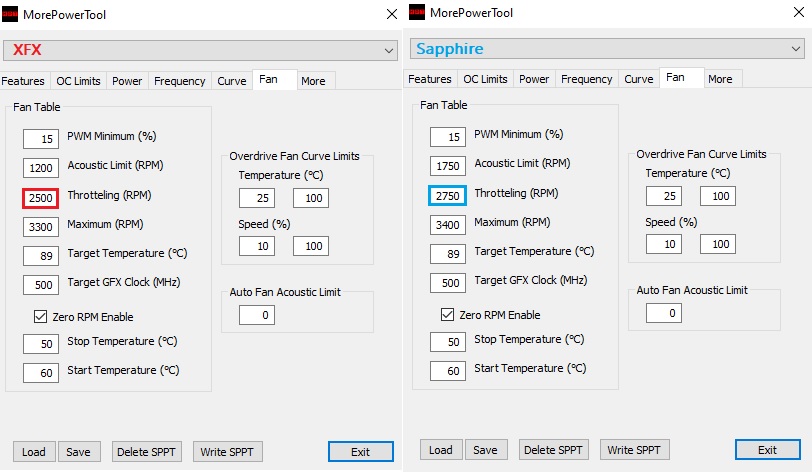Select Power tab in Sapphire window
This screenshot has height=472, width=812.
point(534,79)
